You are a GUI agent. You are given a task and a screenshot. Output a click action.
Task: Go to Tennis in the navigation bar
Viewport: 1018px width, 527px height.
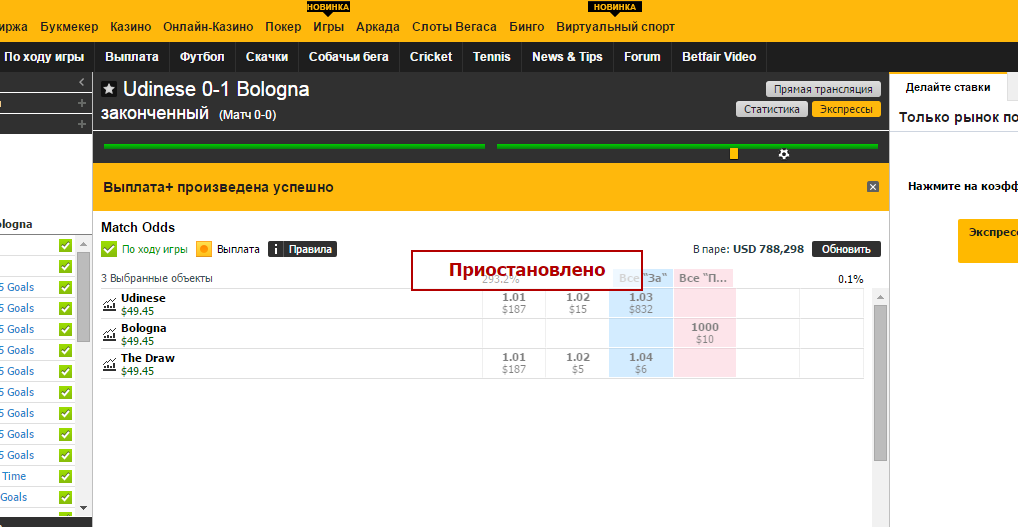(x=491, y=57)
